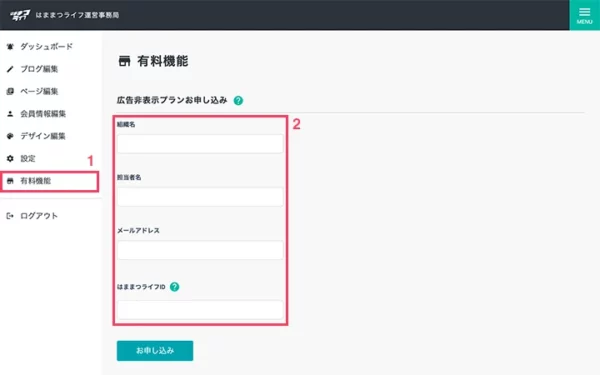Click the メールアドレス field label
Screen dimensions: 600x375
tap(138, 230)
